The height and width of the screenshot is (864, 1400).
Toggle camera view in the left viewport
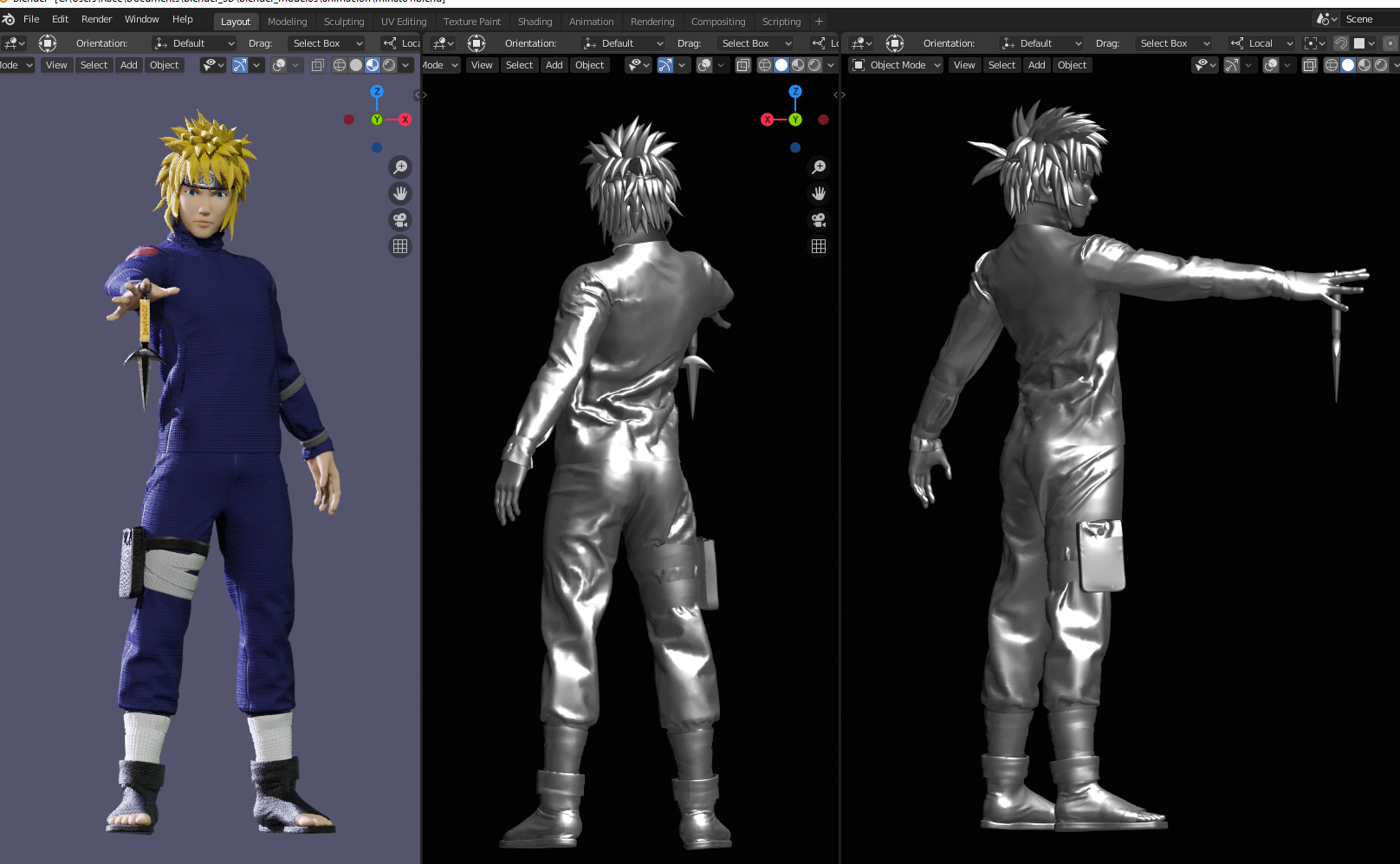(x=400, y=220)
